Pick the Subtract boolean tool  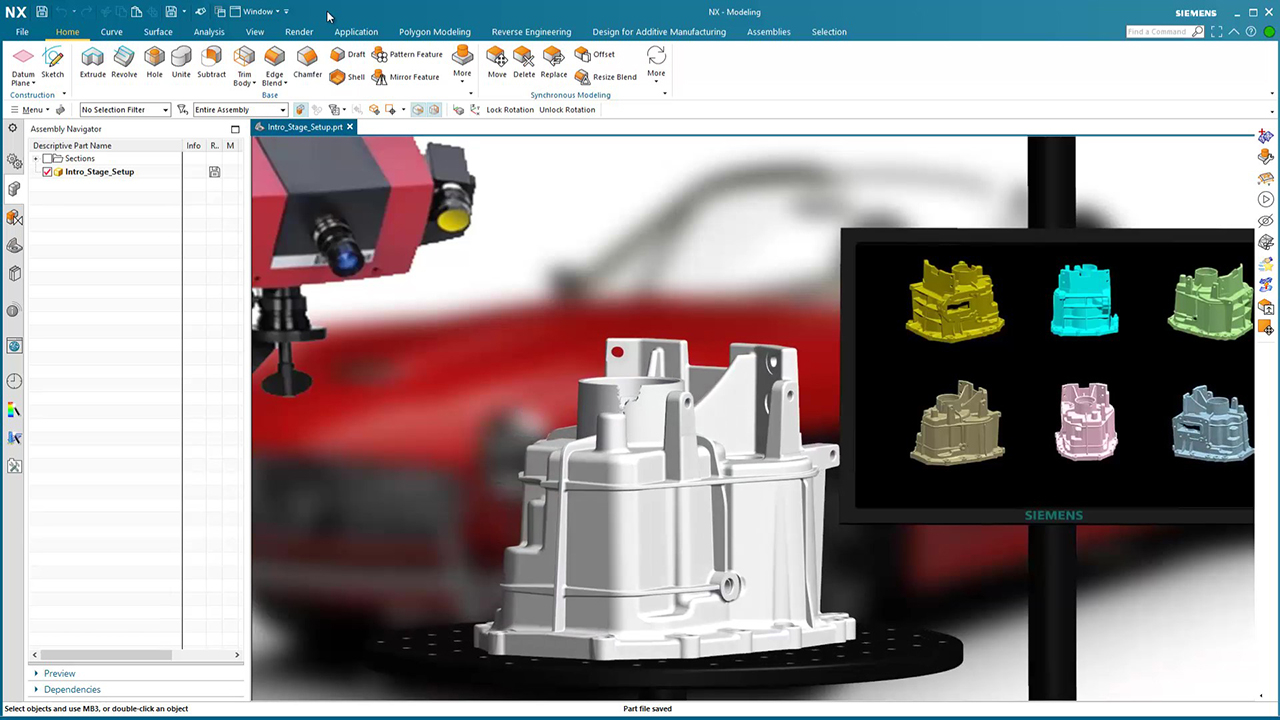211,62
